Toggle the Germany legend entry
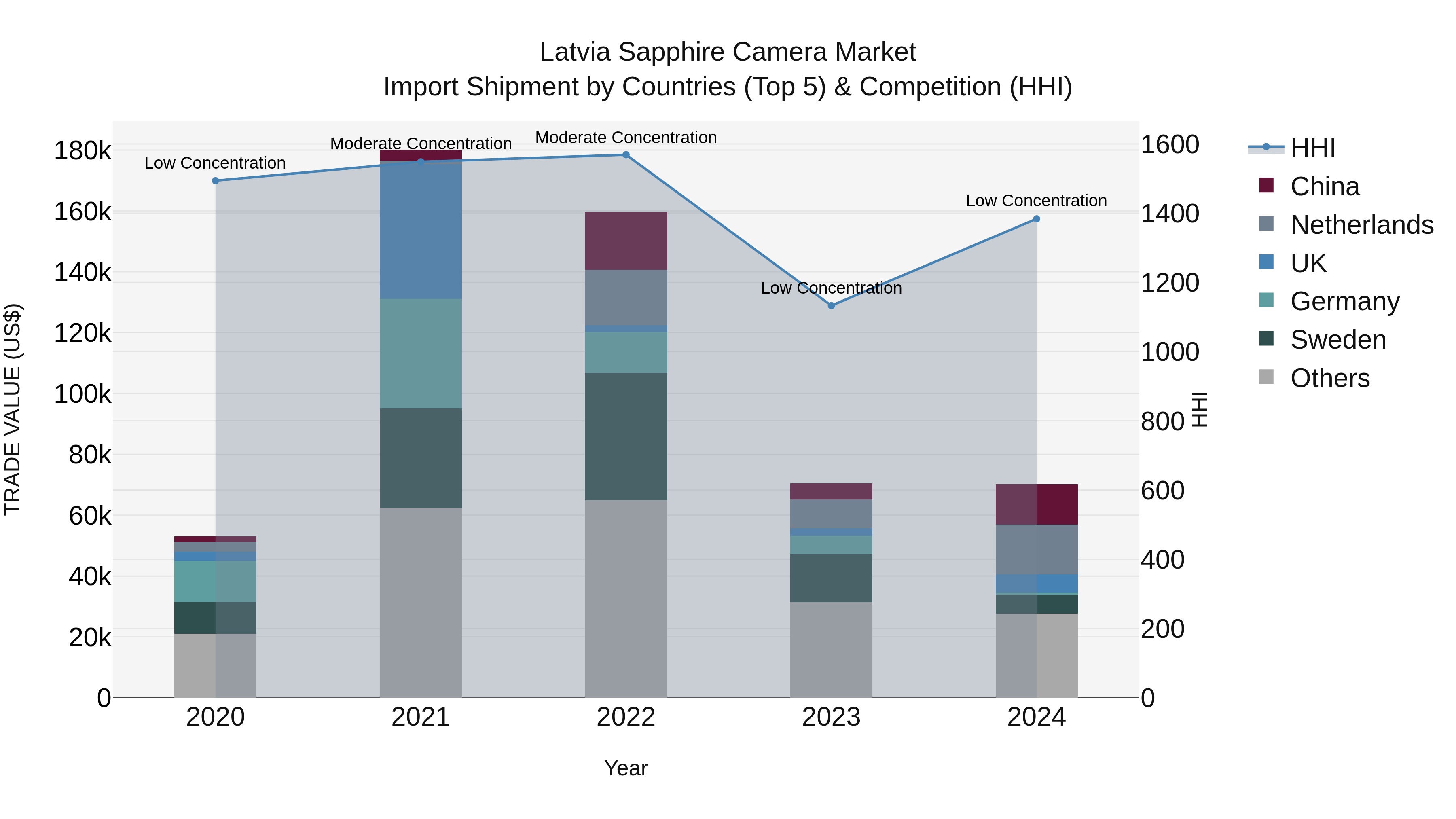The width and height of the screenshot is (1456, 819). (x=1329, y=301)
